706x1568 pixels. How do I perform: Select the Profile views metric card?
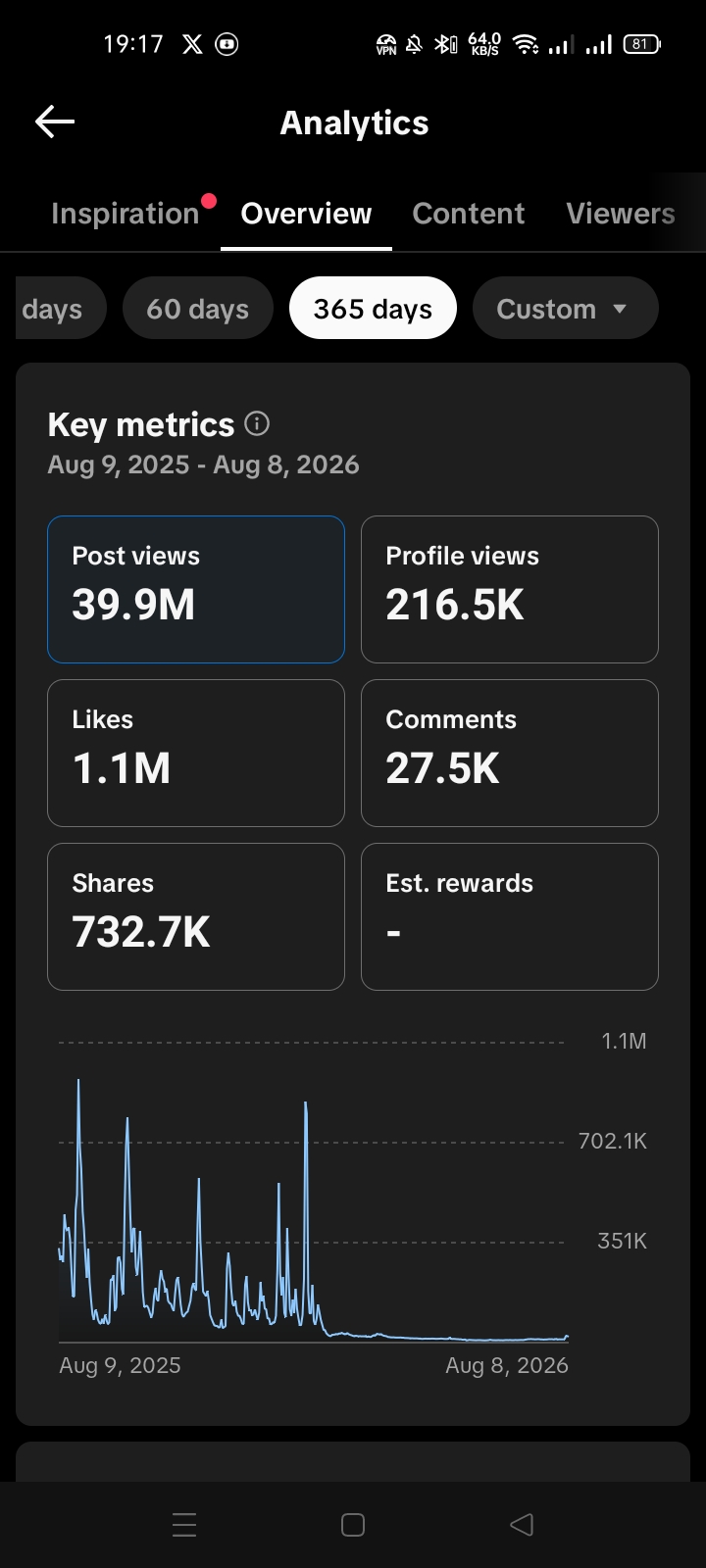510,590
